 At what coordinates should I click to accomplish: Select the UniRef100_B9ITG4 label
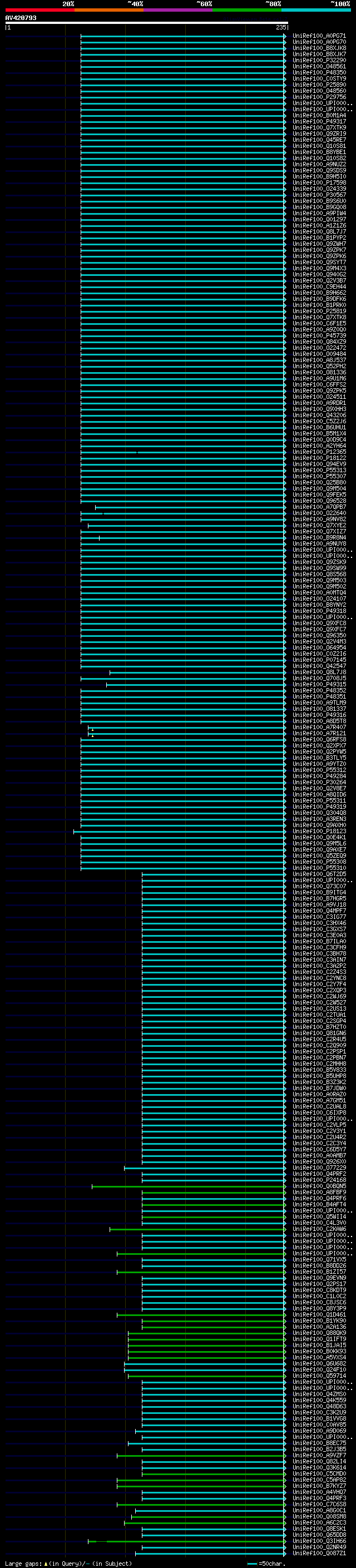[x=319, y=892]
